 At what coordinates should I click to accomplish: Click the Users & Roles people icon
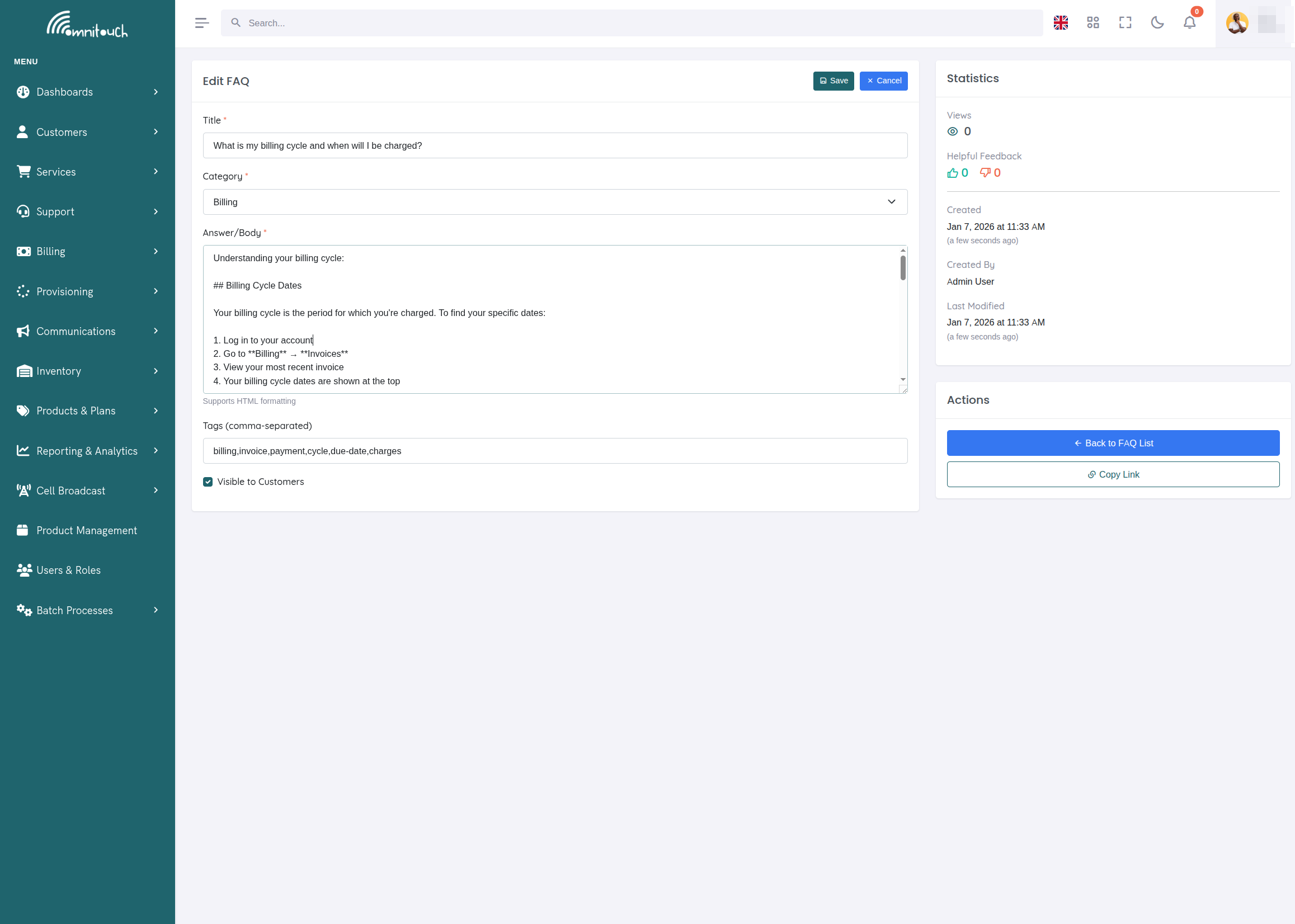[24, 570]
